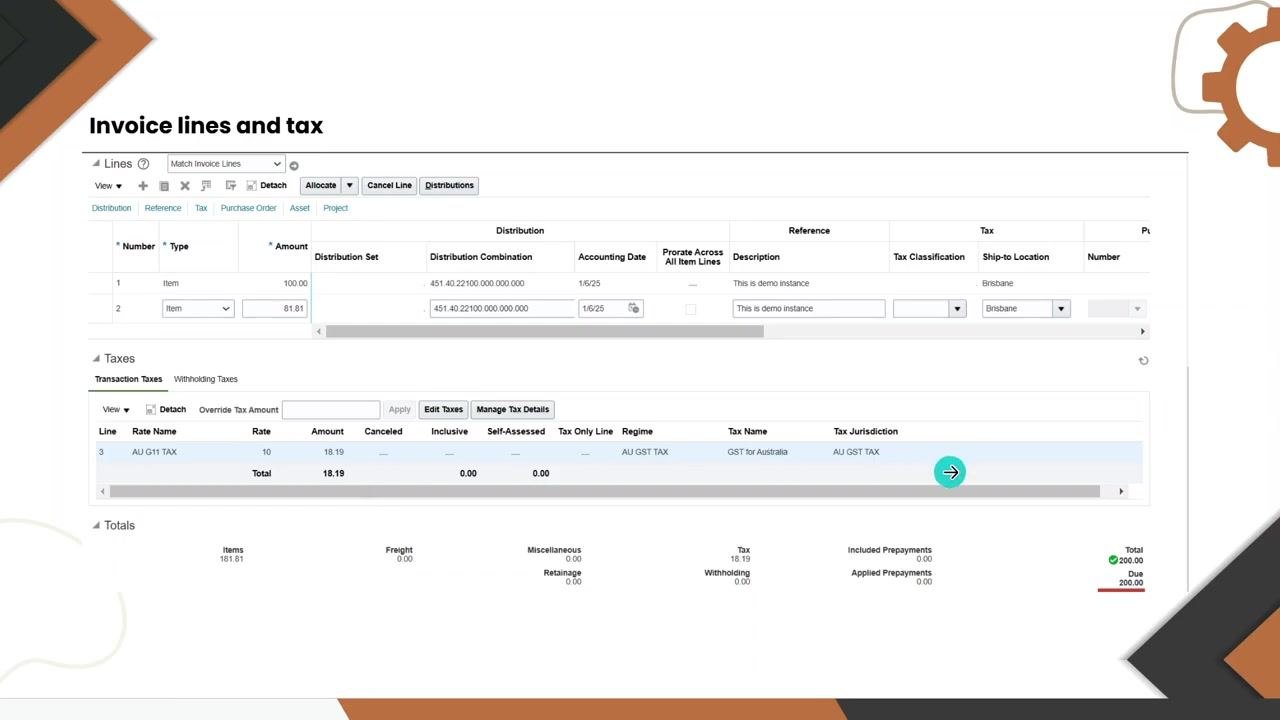Click the Manage Tax Details button
The height and width of the screenshot is (720, 1280).
[513, 410]
